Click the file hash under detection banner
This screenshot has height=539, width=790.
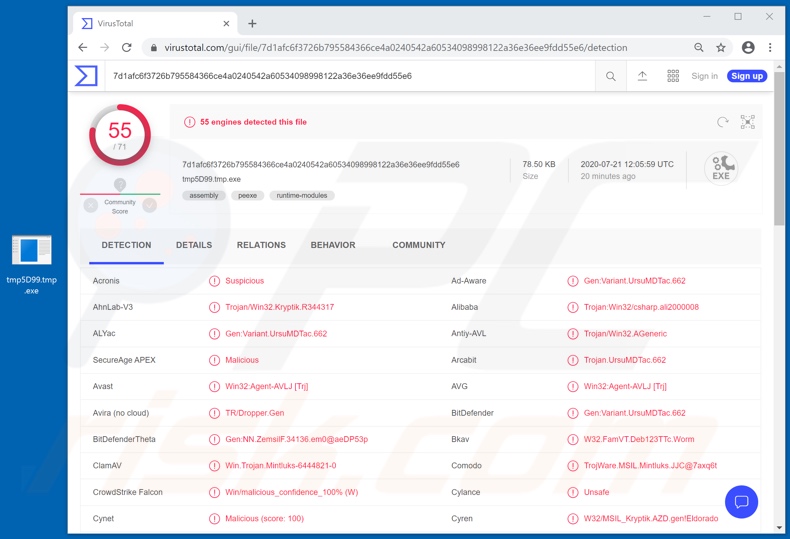tap(321, 165)
